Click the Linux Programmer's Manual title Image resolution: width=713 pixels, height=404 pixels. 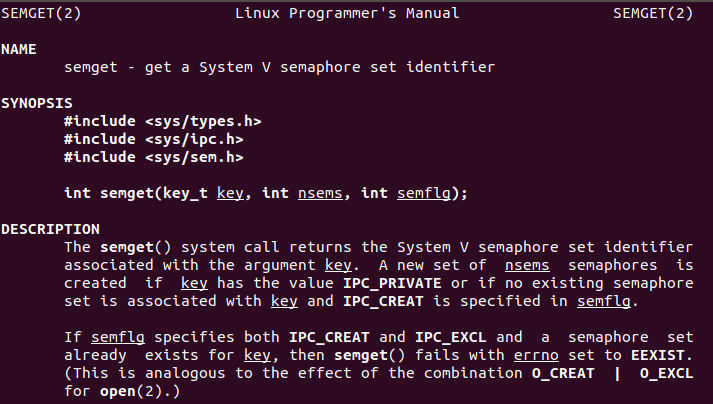point(347,13)
